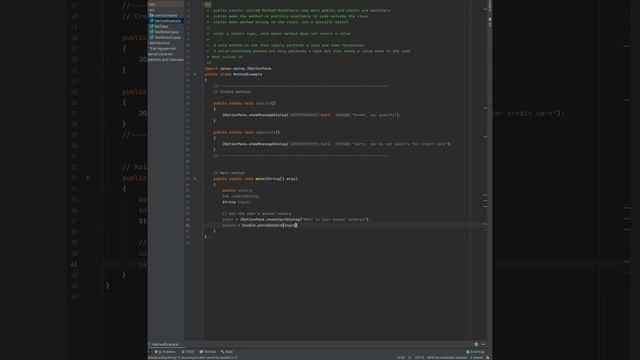Select MethodExample in the project tree
The image size is (640, 360).
pos(167,21)
